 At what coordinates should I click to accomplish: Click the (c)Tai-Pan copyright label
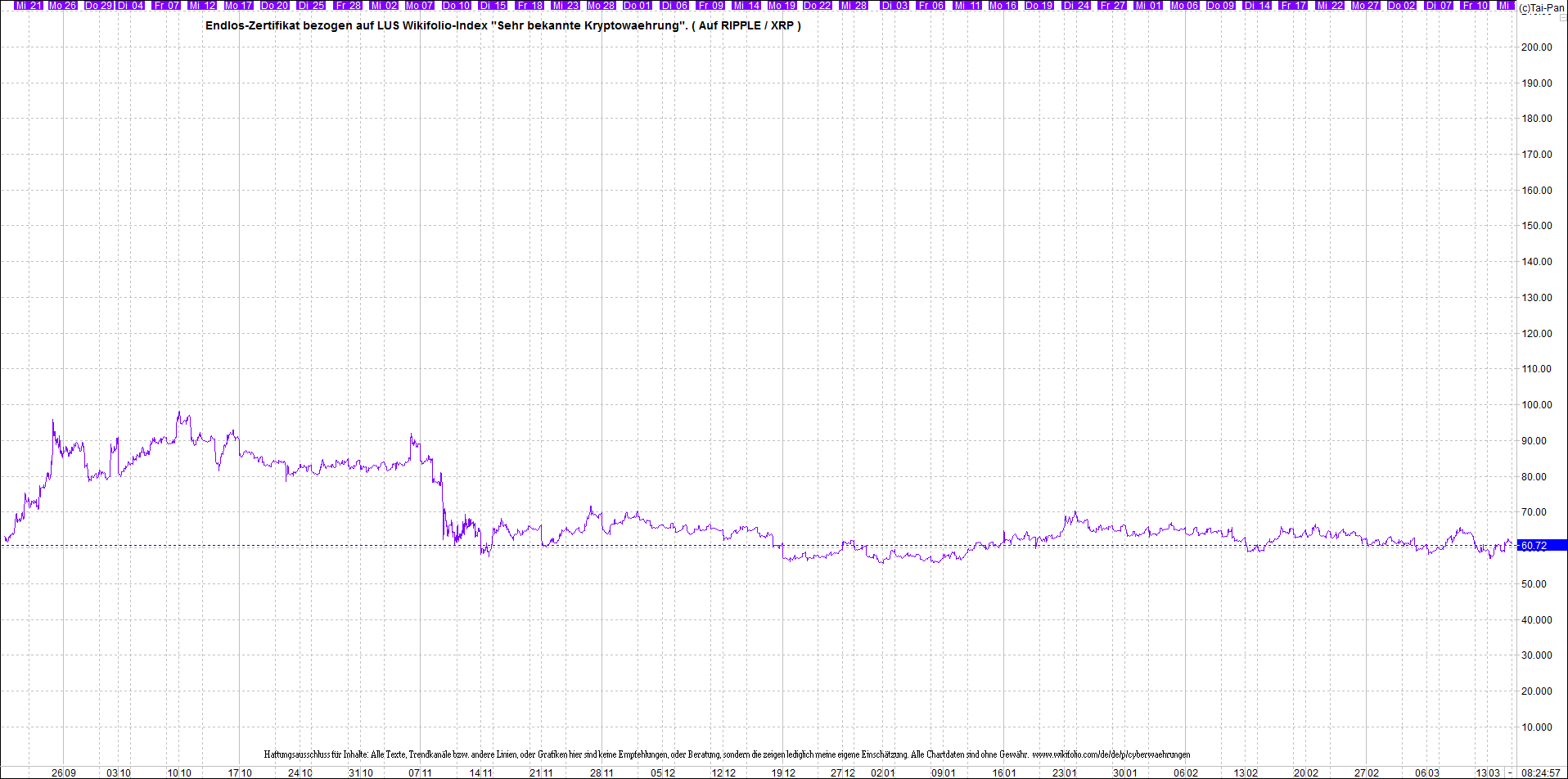point(1542,8)
